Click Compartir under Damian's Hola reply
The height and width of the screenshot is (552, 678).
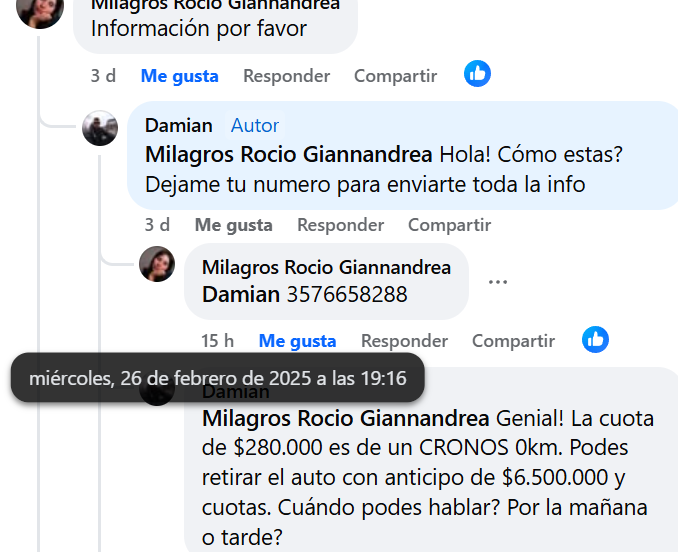point(449,225)
